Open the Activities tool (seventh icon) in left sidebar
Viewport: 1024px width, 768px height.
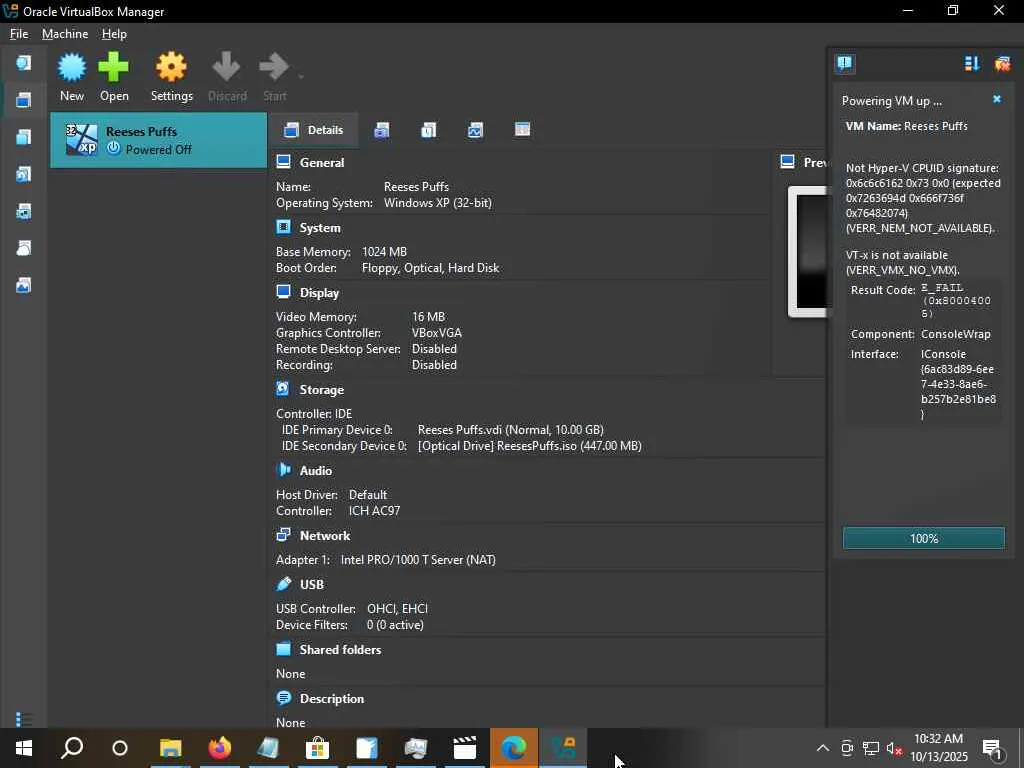tap(24, 285)
